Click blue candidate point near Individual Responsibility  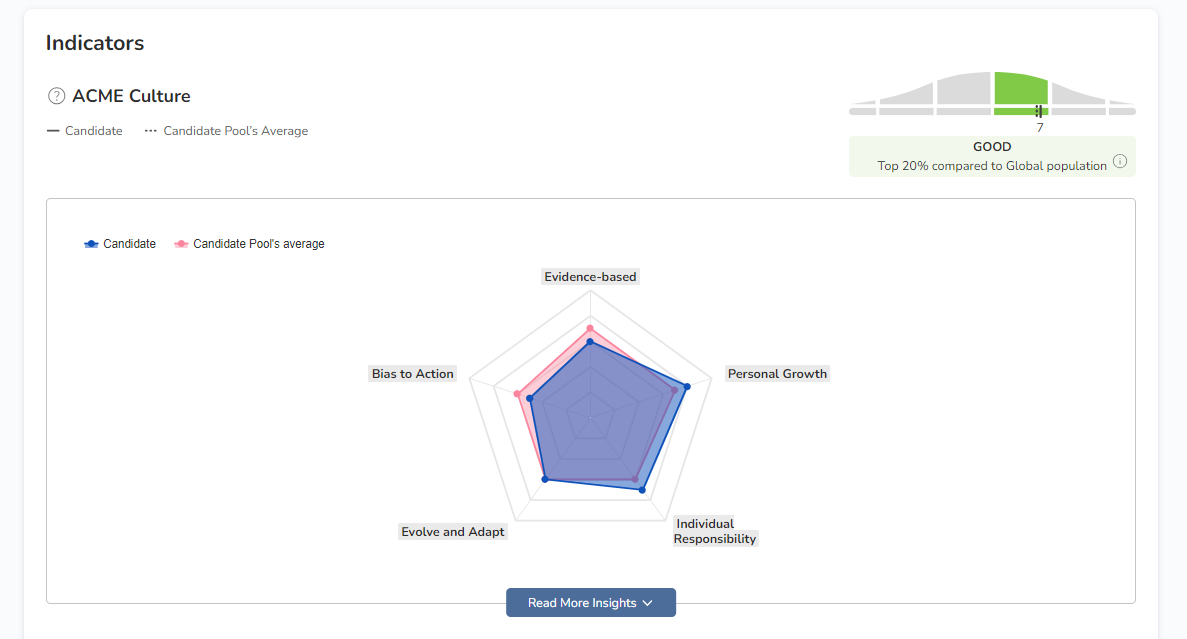642,490
